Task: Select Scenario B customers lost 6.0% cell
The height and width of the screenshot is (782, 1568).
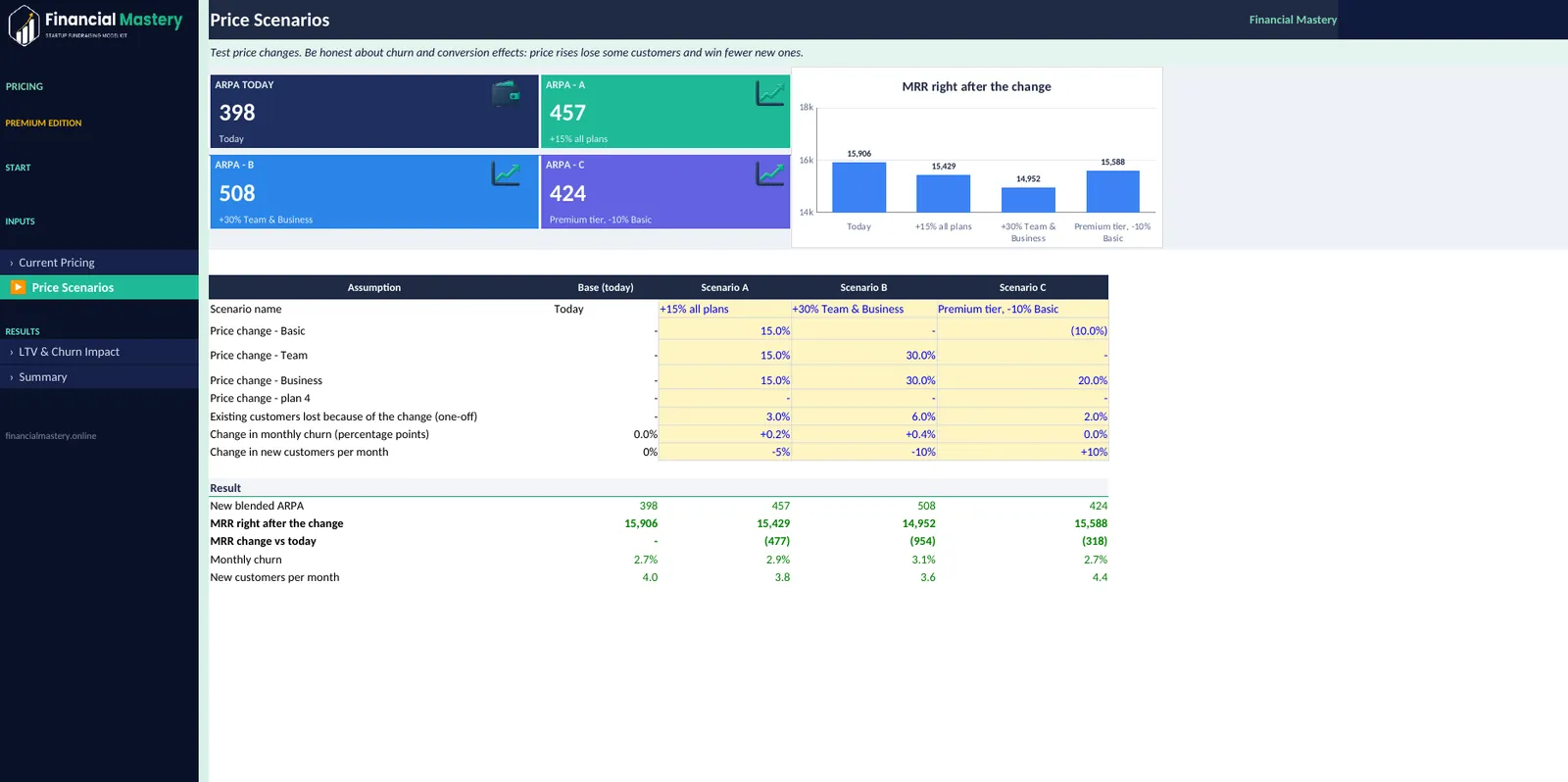Action: point(863,416)
